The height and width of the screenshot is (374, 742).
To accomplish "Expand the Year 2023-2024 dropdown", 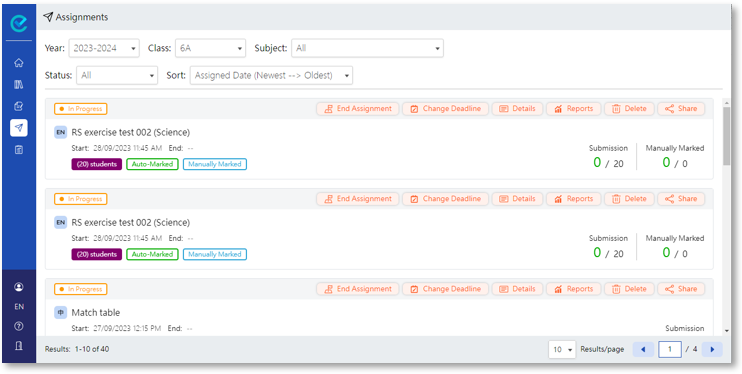I will (x=104, y=48).
